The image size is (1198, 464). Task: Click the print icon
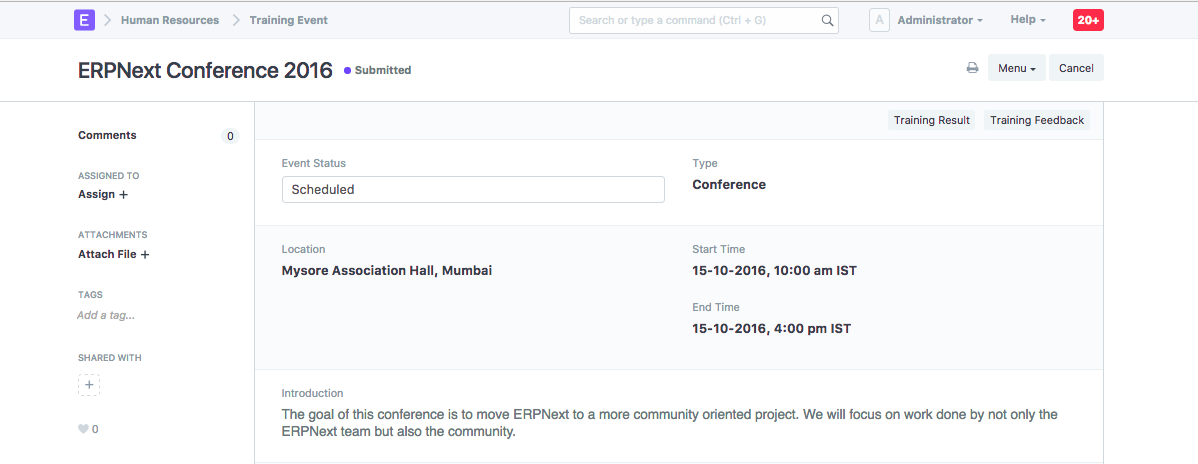(972, 68)
